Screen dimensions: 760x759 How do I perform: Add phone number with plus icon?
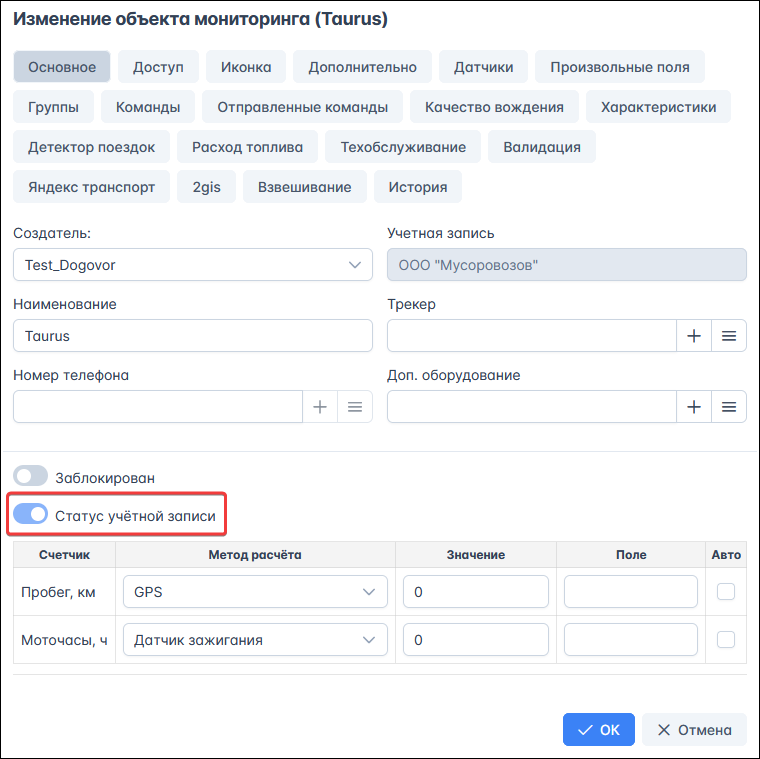point(320,407)
